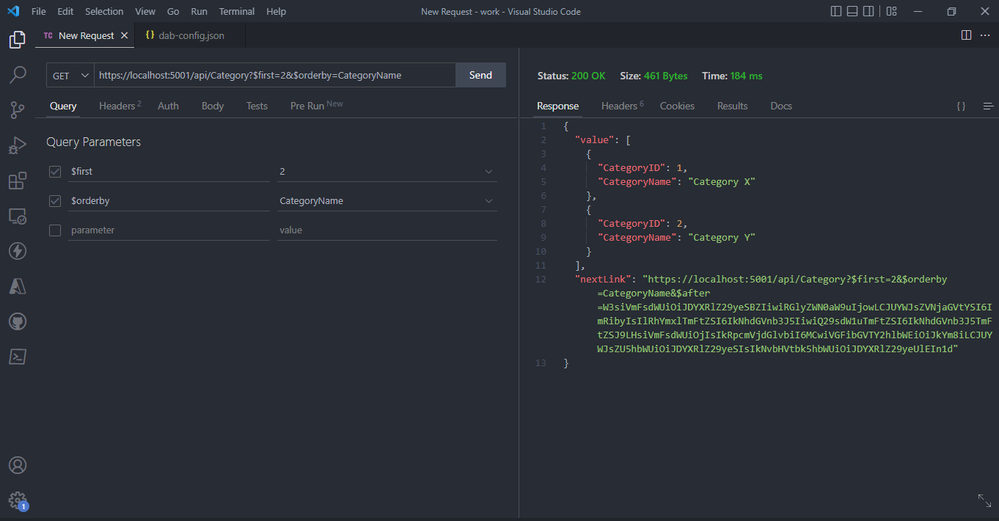Image resolution: width=999 pixels, height=521 pixels.
Task: Open the GitHub view icon
Action: (x=17, y=322)
